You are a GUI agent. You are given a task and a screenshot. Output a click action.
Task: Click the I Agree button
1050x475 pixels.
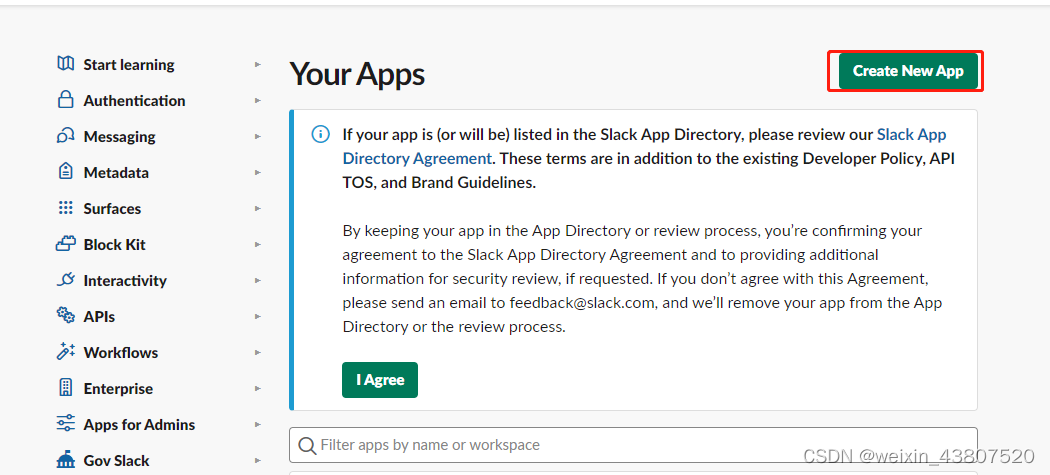pos(380,380)
